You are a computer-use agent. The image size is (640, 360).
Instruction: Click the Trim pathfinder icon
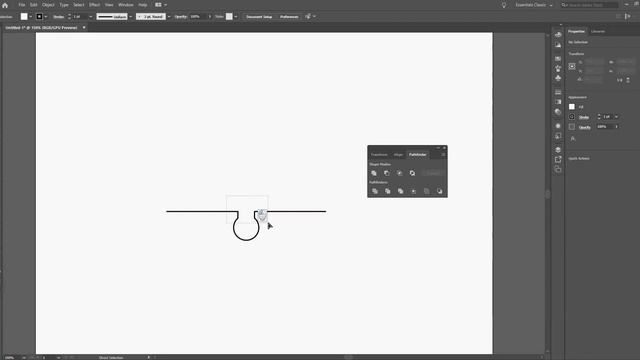[388, 191]
